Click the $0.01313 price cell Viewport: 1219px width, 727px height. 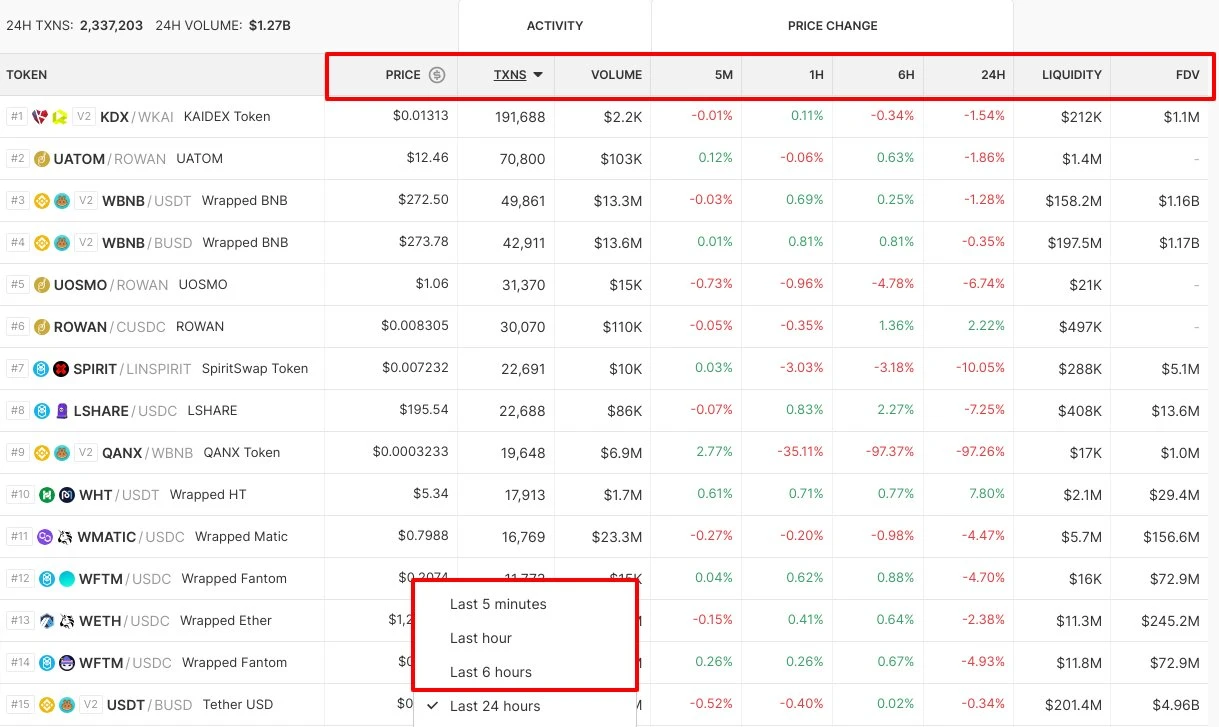click(x=421, y=115)
